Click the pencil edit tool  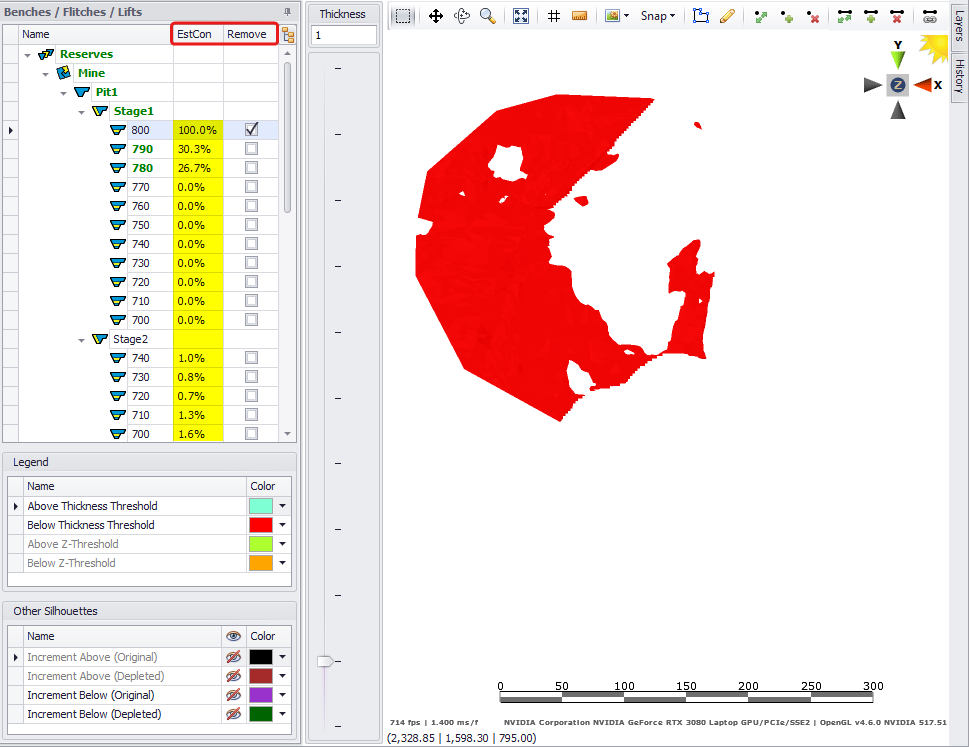(x=727, y=16)
